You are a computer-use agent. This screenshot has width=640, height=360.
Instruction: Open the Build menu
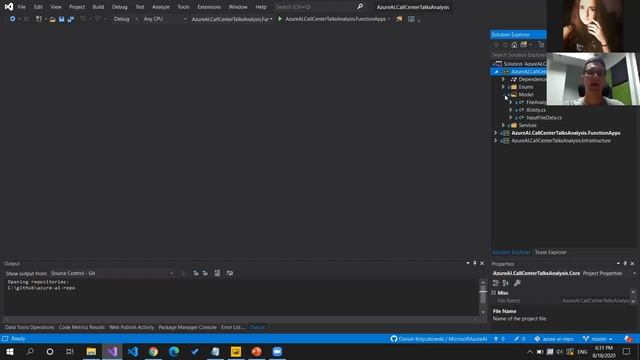[98, 7]
